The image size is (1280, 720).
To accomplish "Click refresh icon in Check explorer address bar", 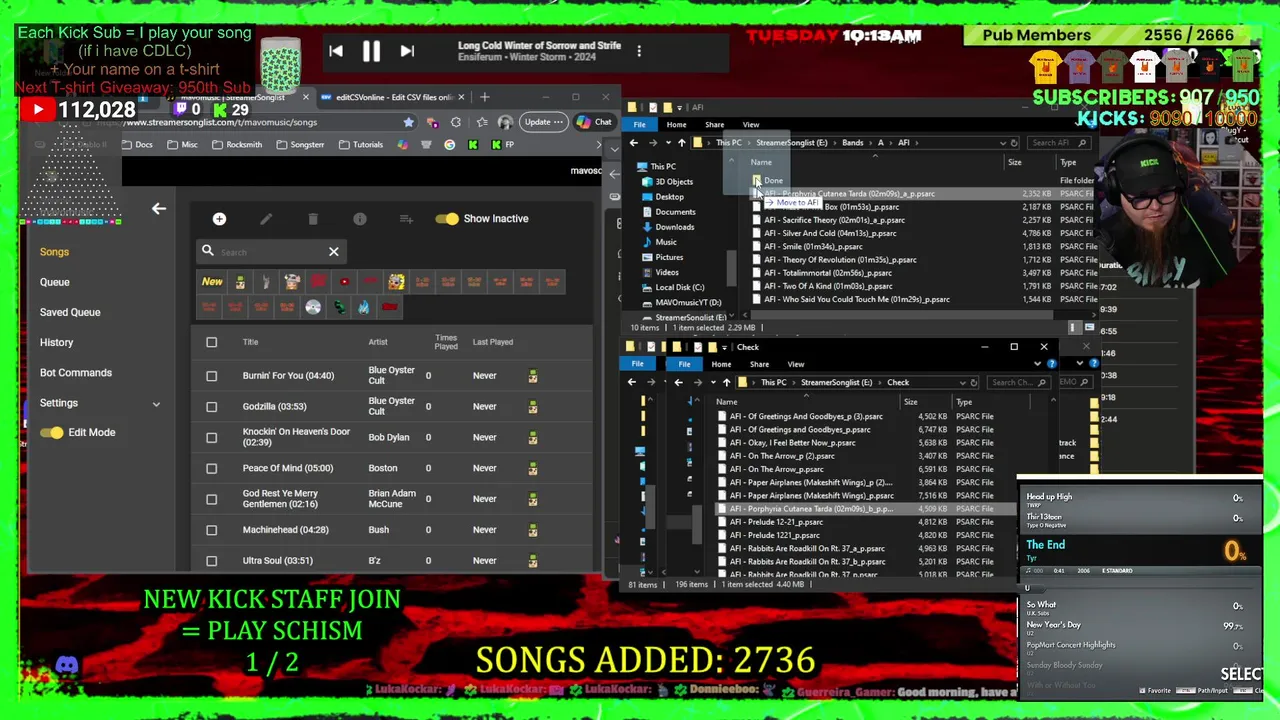I will pyautogui.click(x=974, y=382).
